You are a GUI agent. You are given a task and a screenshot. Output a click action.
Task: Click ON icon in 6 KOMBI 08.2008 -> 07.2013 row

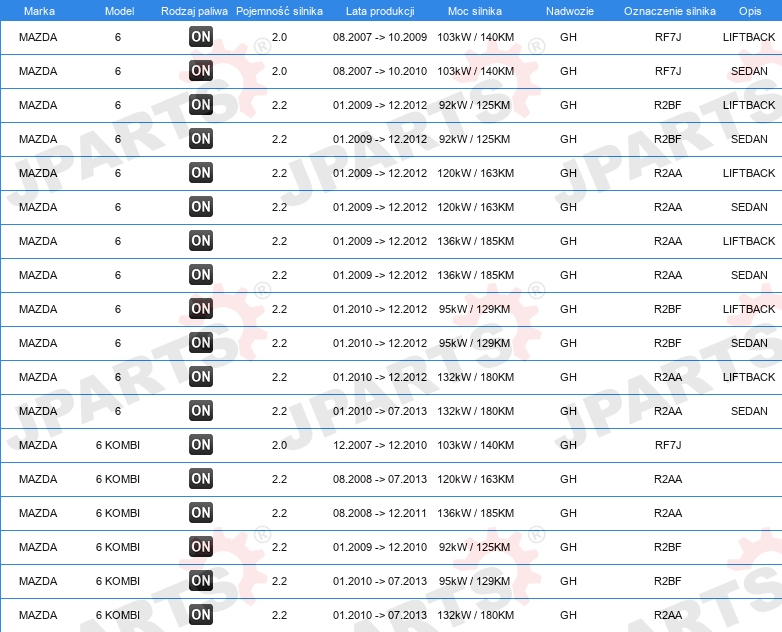(x=201, y=478)
